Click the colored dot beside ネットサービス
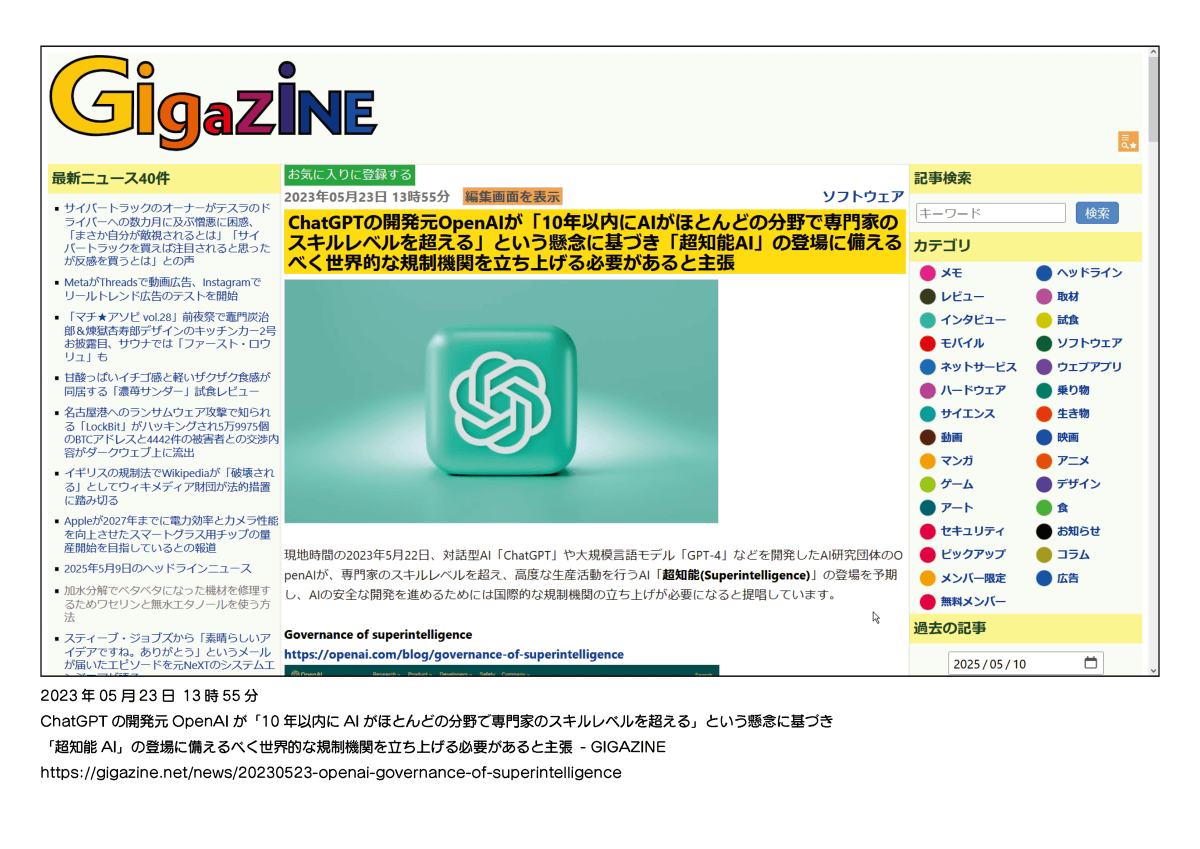1200x849 pixels. pos(928,367)
